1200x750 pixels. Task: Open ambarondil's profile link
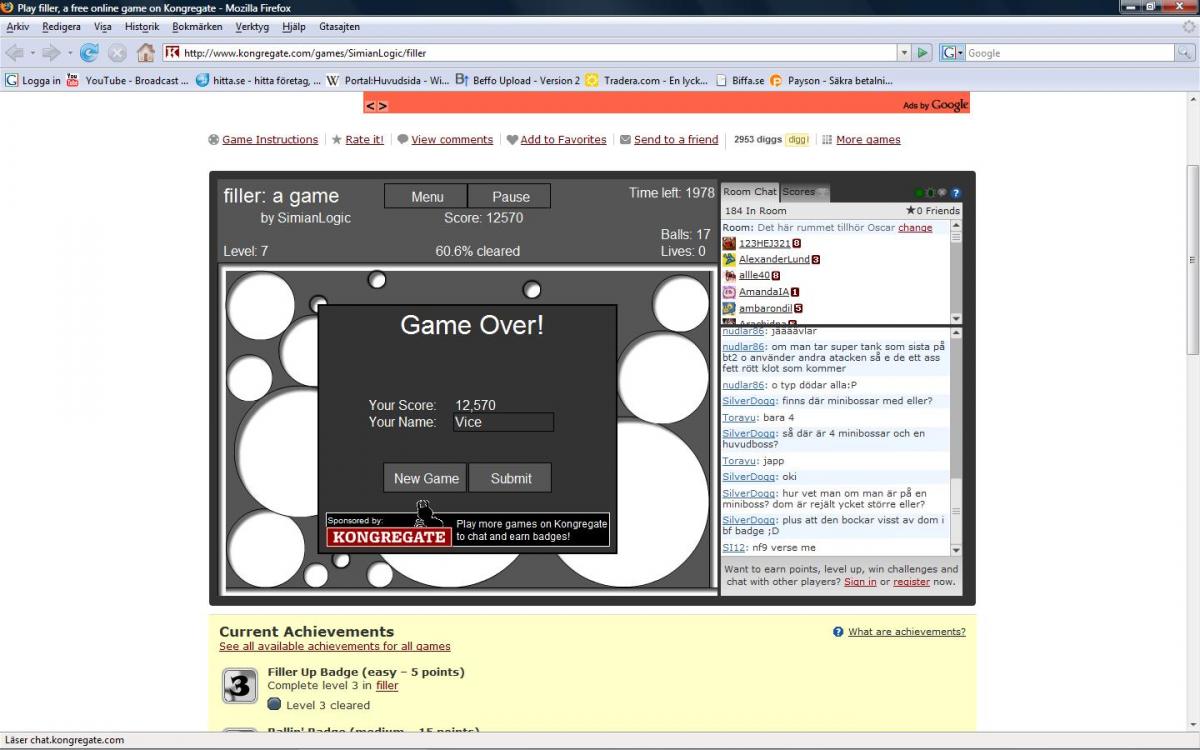click(765, 309)
